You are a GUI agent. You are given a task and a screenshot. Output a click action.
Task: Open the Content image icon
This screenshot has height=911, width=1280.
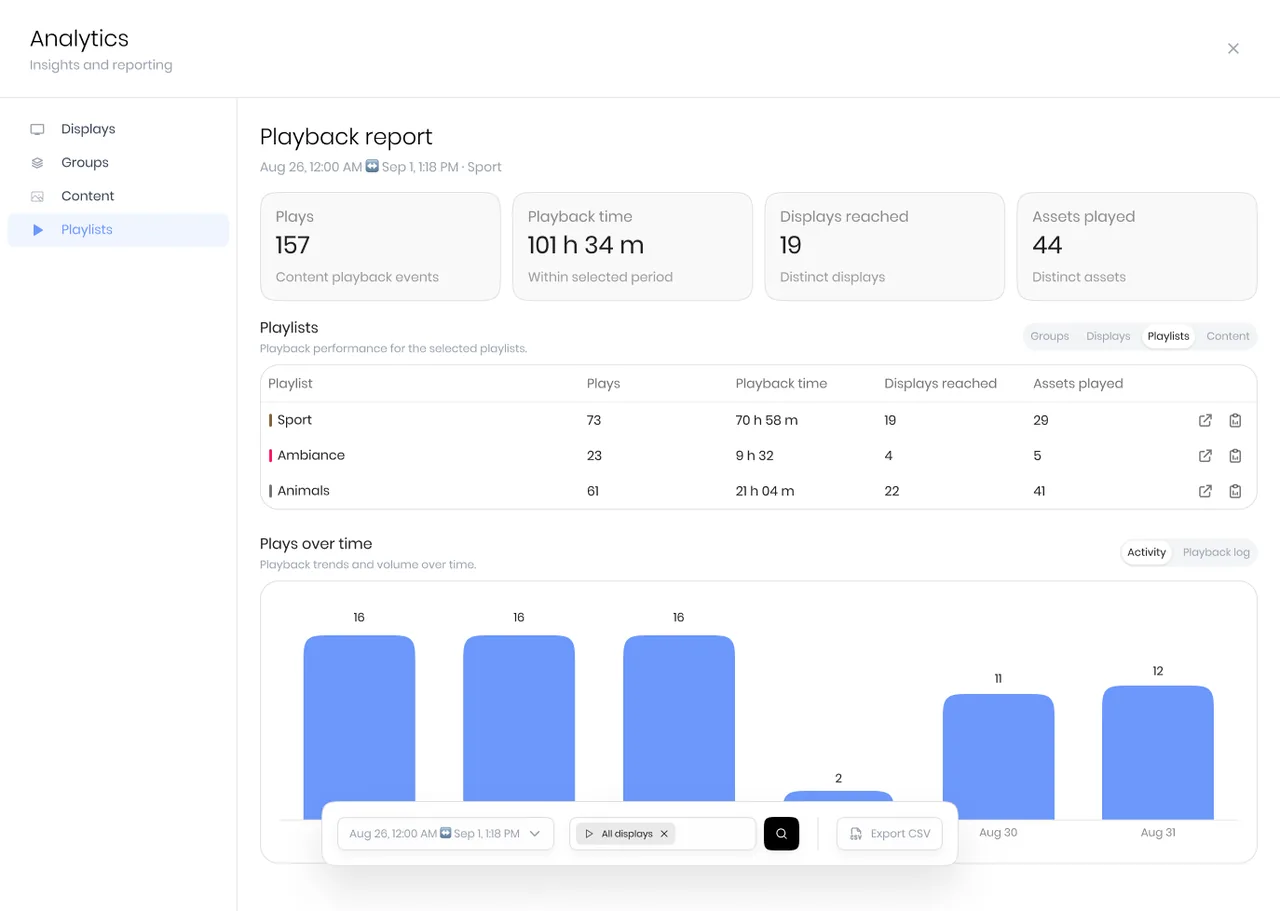(37, 196)
